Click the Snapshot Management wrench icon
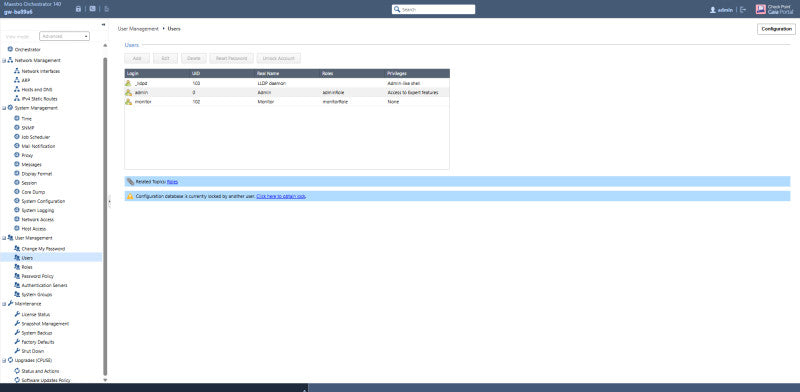The width and height of the screenshot is (800, 392). point(17,324)
